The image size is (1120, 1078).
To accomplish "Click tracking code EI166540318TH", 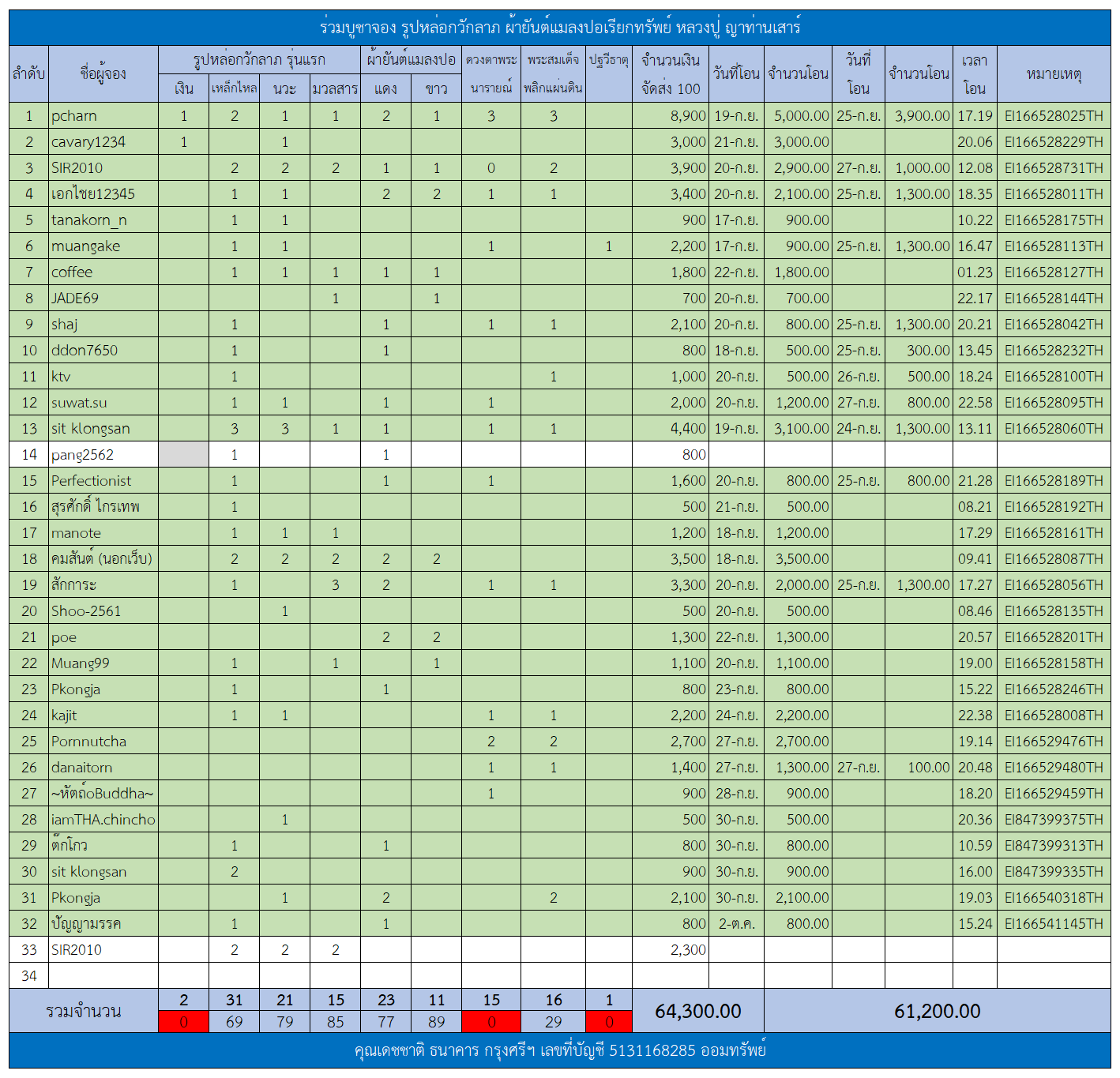I will (1054, 898).
